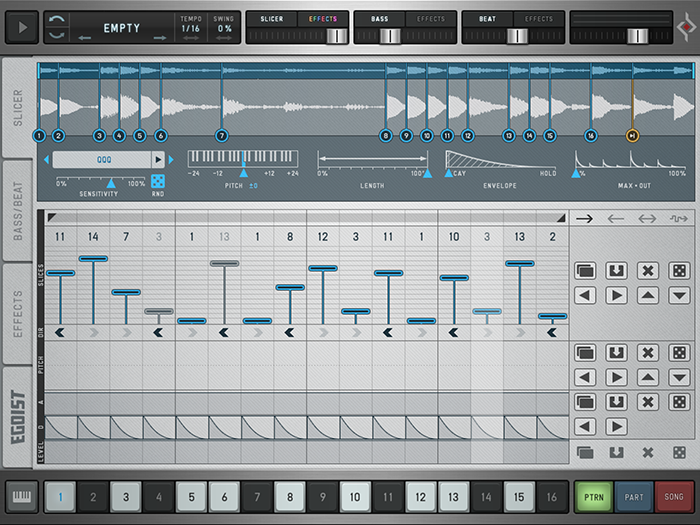Select ping-pong bidirectional arrow
Screen dimensions: 700x525
(x=647, y=218)
